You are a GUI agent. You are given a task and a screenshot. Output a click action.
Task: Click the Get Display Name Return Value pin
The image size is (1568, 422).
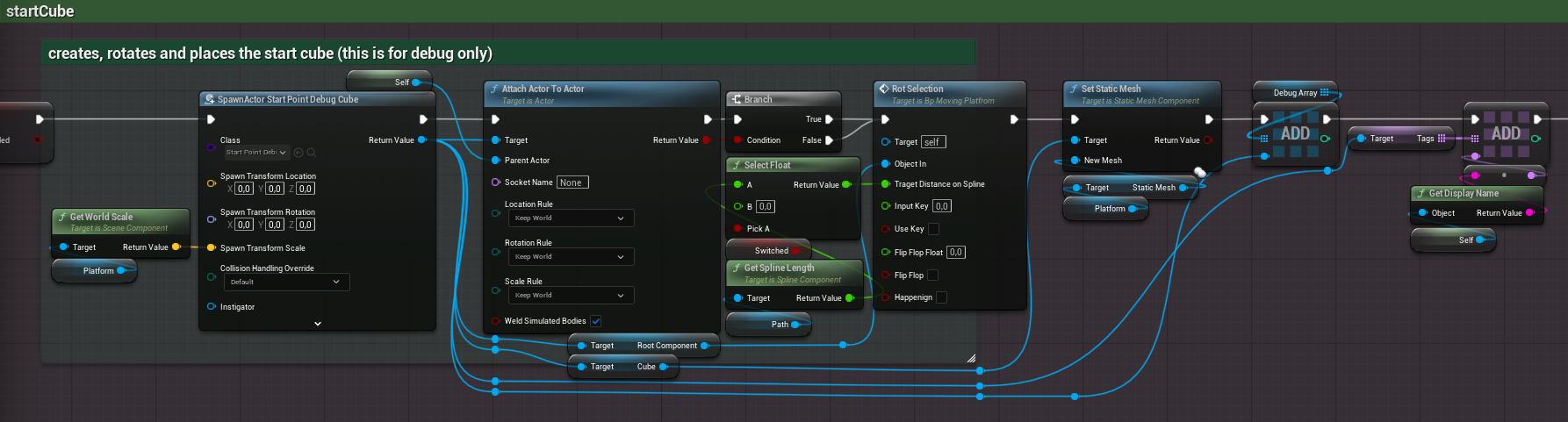point(1530,213)
